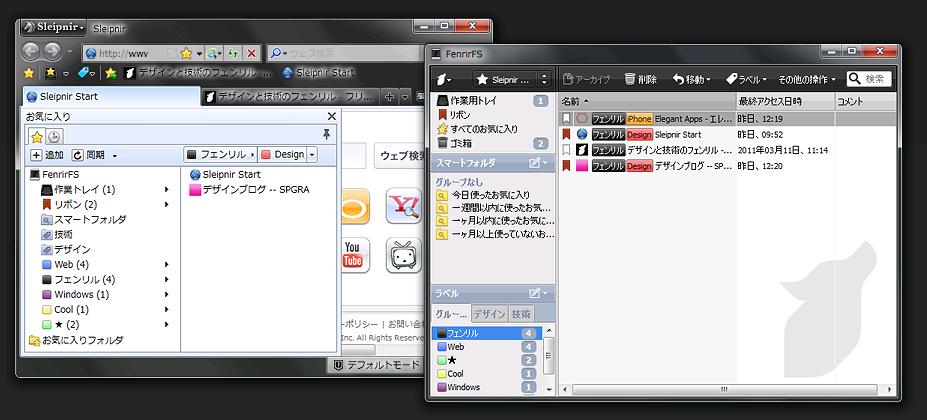Click blue swatch beside Web (4) in tree

[47, 264]
